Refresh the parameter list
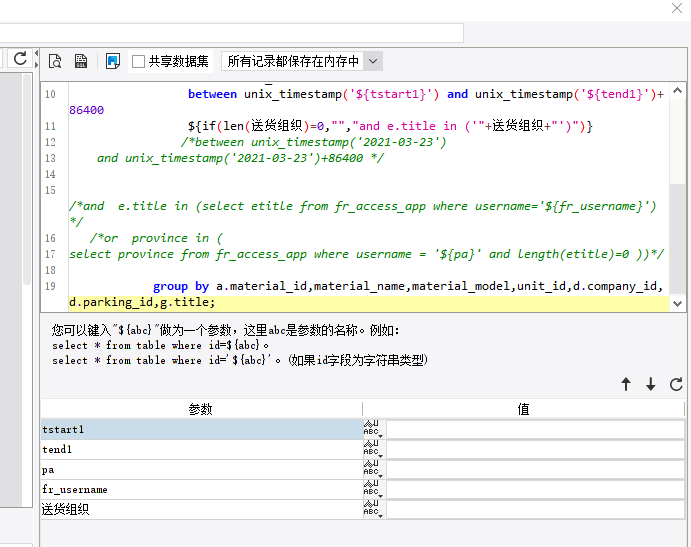 coord(676,384)
